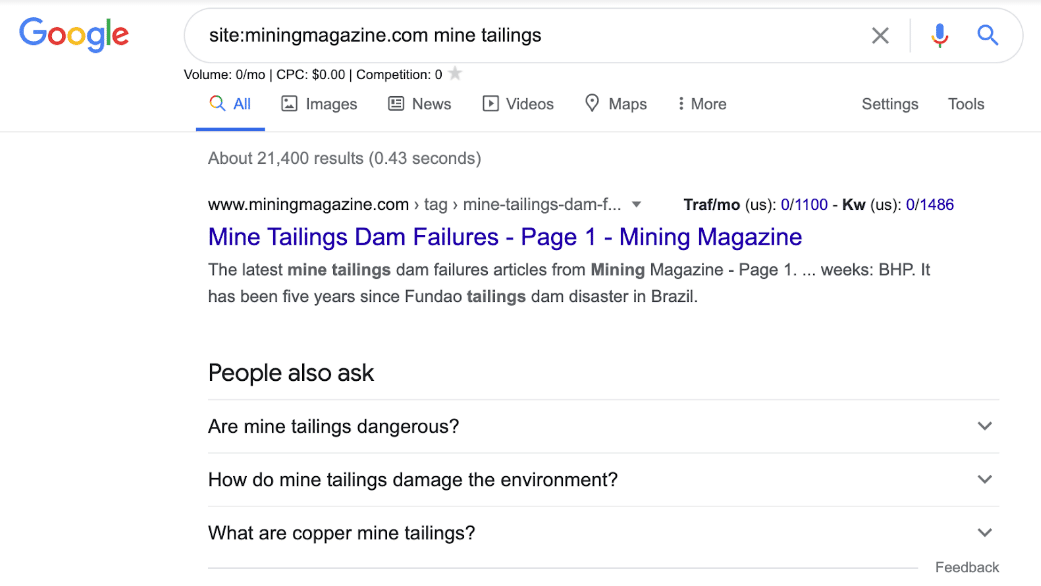Click the Google logo
1041x586 pixels.
[74, 35]
